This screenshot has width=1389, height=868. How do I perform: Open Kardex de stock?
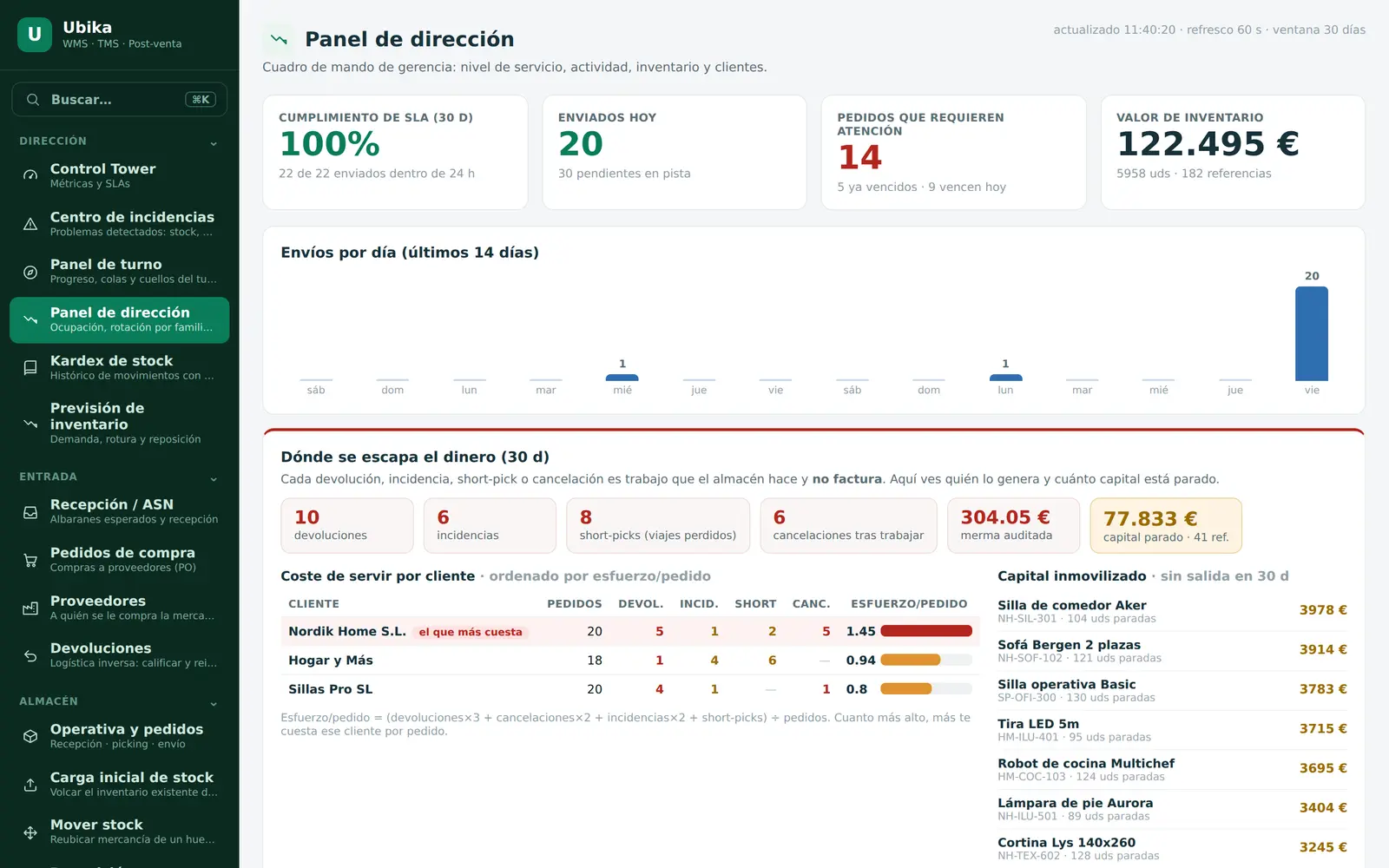120,368
